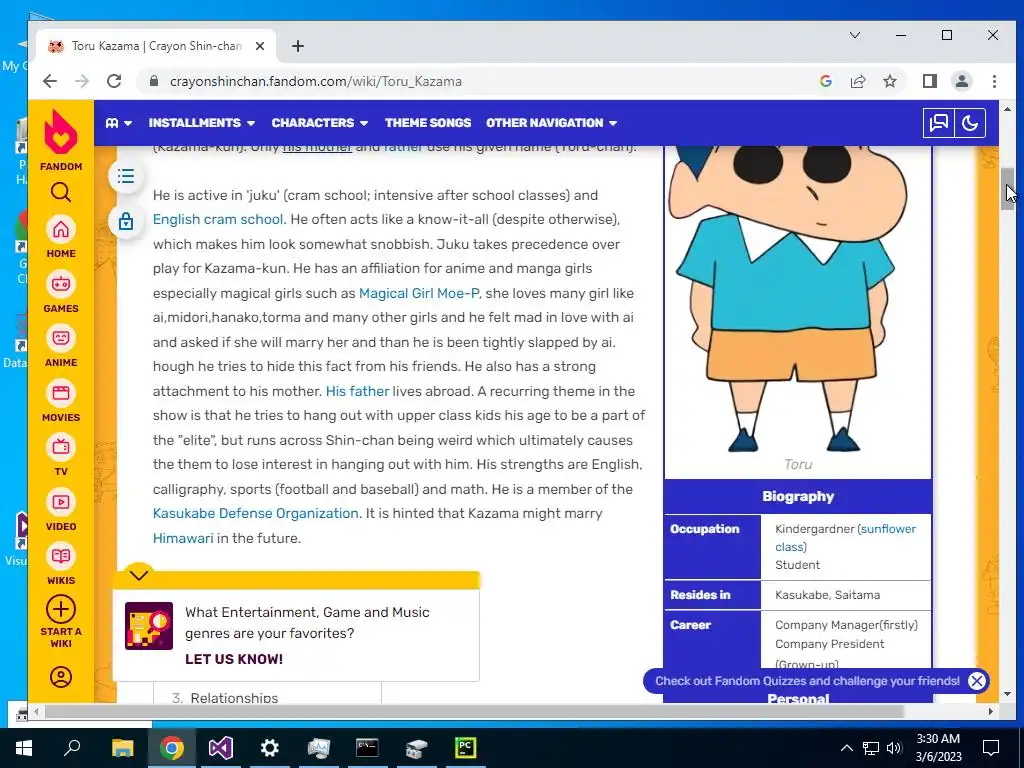This screenshot has height=768, width=1024.
Task: Open the Settings gear in taskbar
Action: tap(269, 748)
